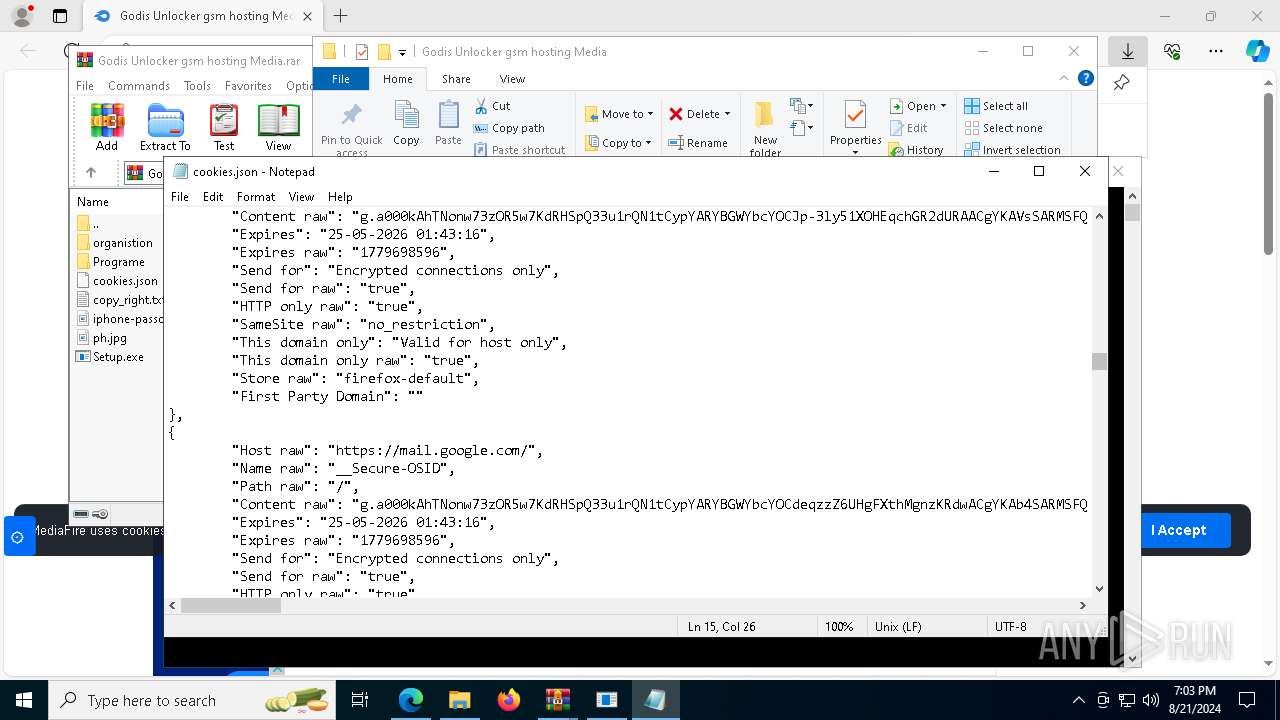Click Edge browser essentials heart icon
Screen dimensions: 1280x720
click(x=1172, y=51)
